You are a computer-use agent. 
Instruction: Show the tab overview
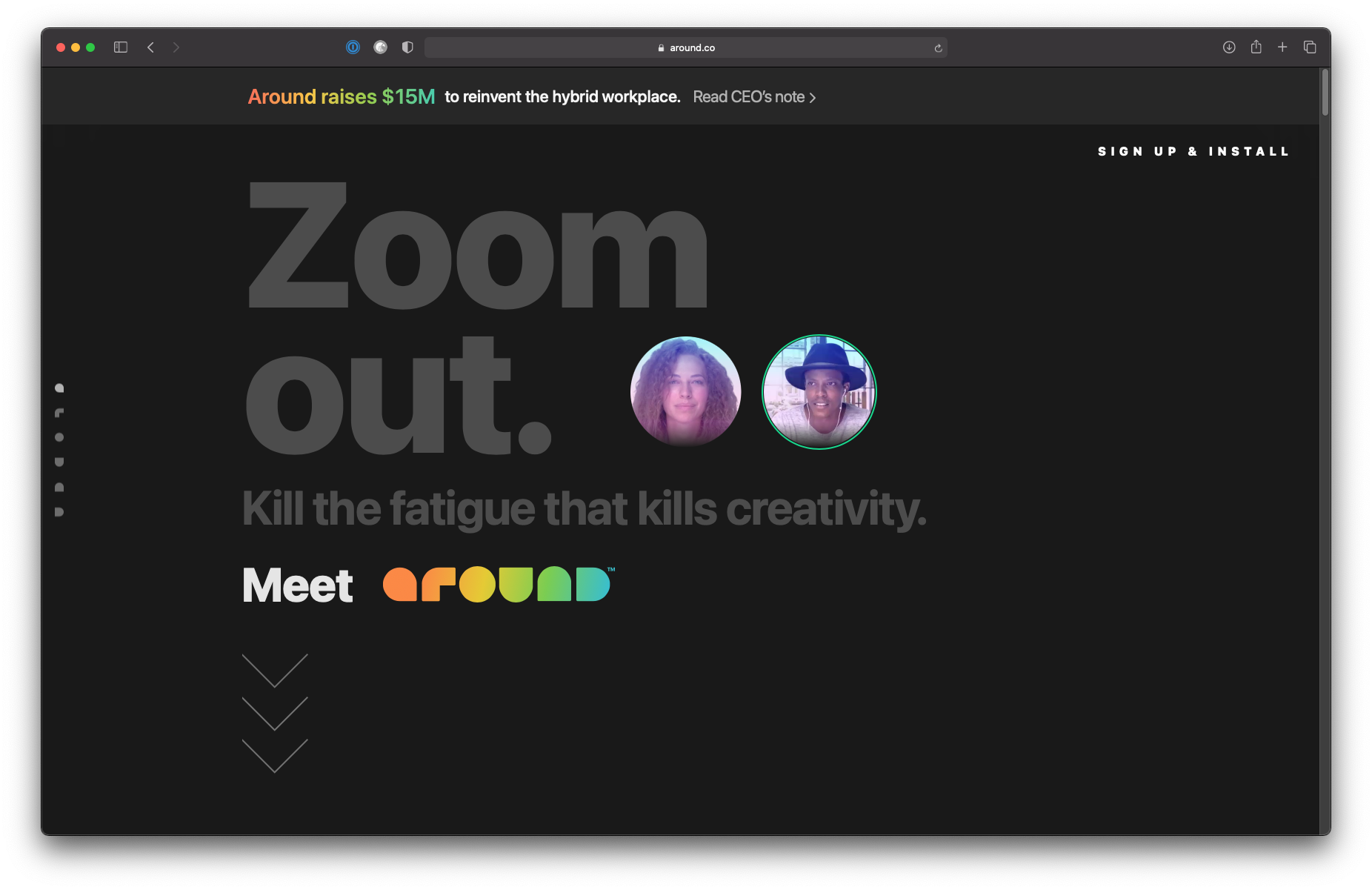pos(1310,47)
